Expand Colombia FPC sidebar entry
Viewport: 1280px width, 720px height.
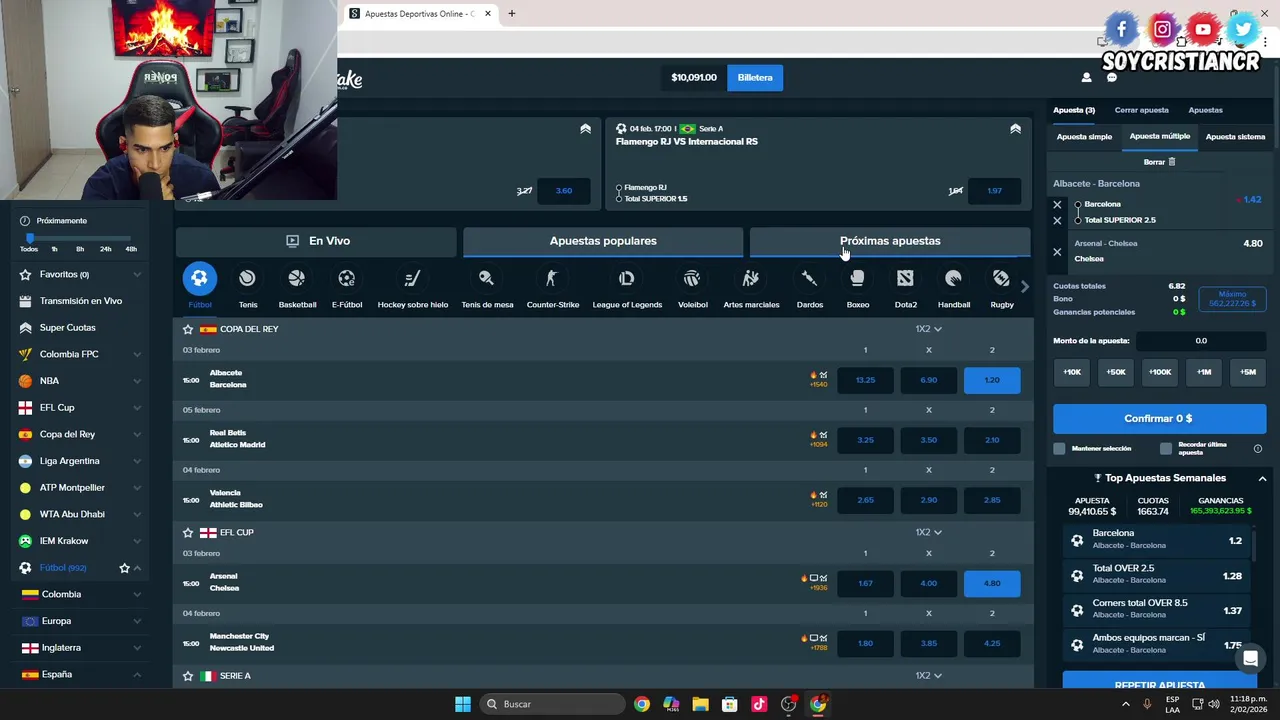[x=137, y=354]
